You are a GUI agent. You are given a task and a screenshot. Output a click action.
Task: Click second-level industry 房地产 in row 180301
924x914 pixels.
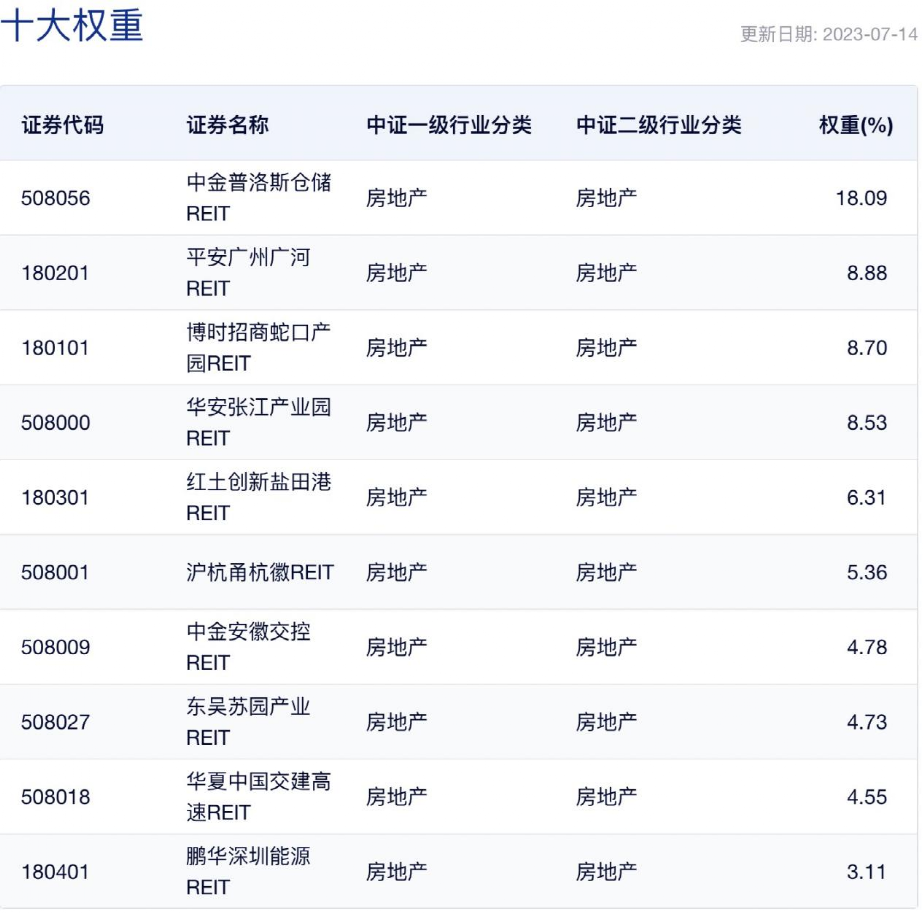click(x=606, y=497)
